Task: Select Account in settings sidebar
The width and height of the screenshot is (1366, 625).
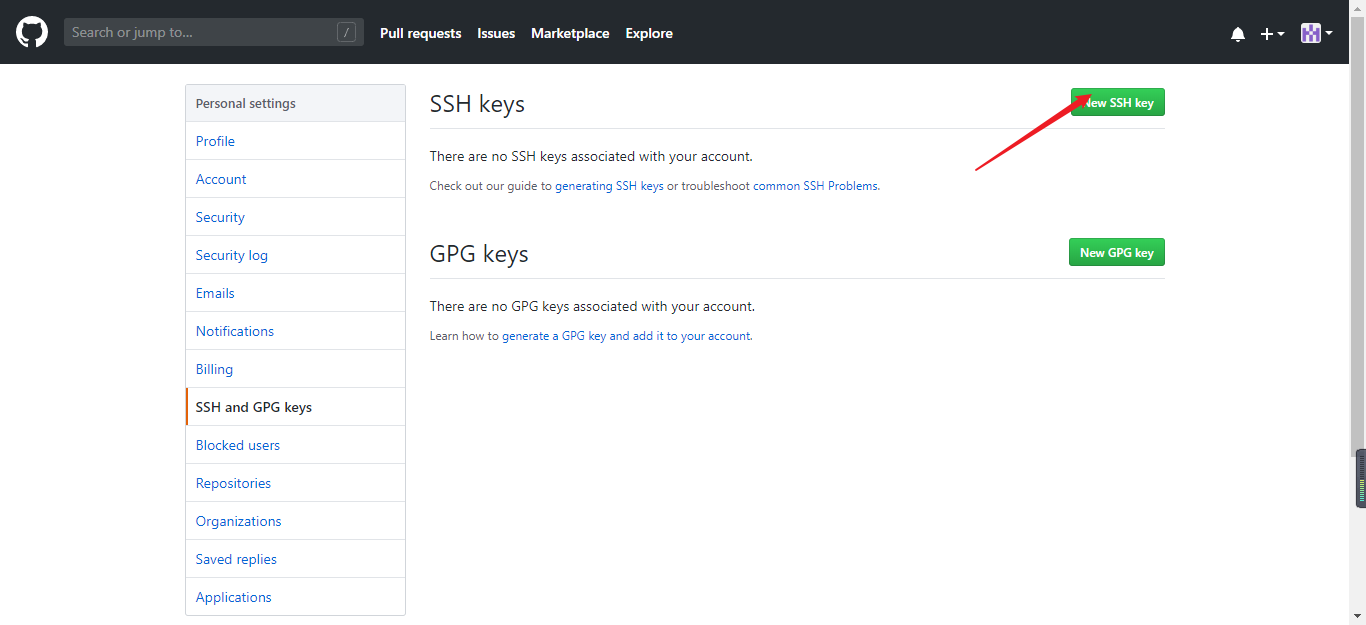Action: coord(296,179)
